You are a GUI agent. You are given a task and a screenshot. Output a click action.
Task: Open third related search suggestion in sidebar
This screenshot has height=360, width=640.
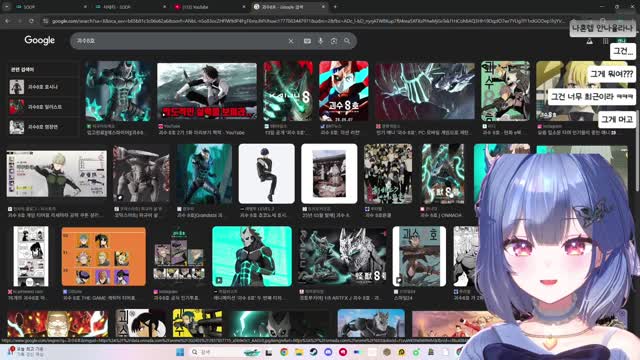43,127
